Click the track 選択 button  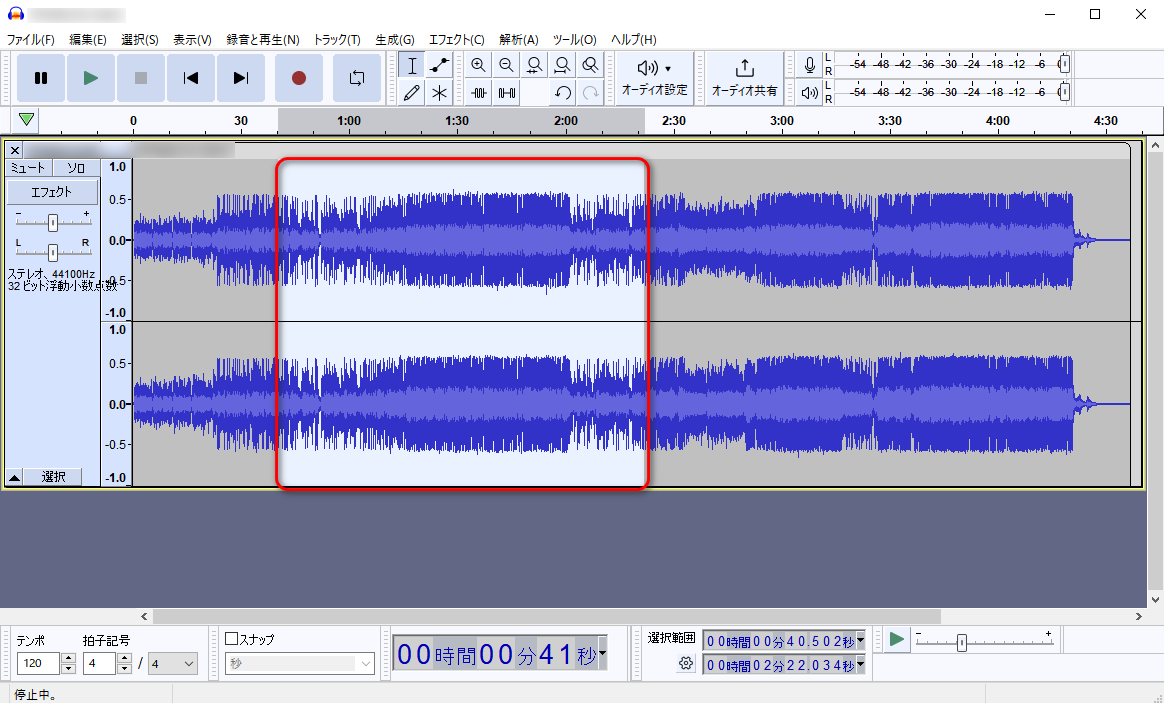point(53,477)
